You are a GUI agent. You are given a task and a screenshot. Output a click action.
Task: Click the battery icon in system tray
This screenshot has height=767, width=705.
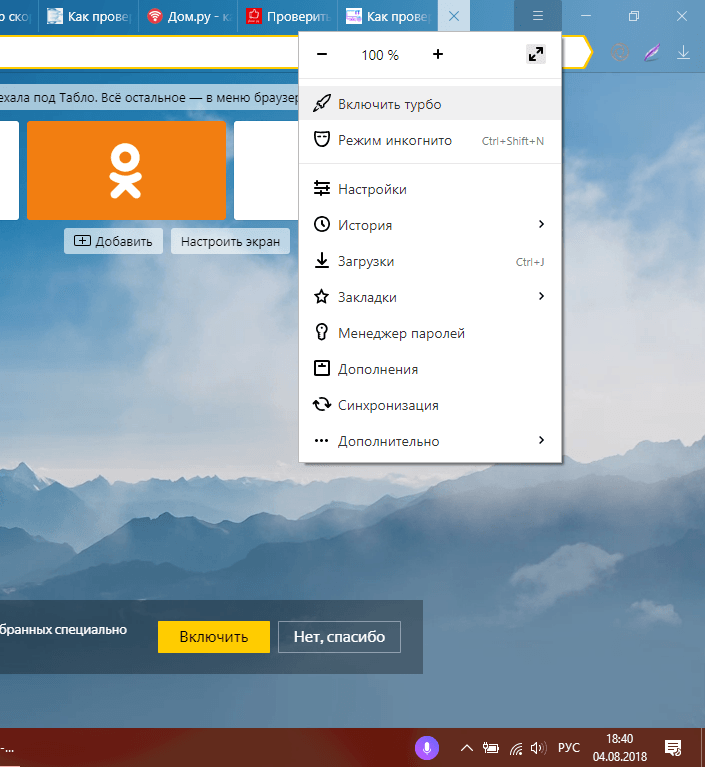[491, 748]
